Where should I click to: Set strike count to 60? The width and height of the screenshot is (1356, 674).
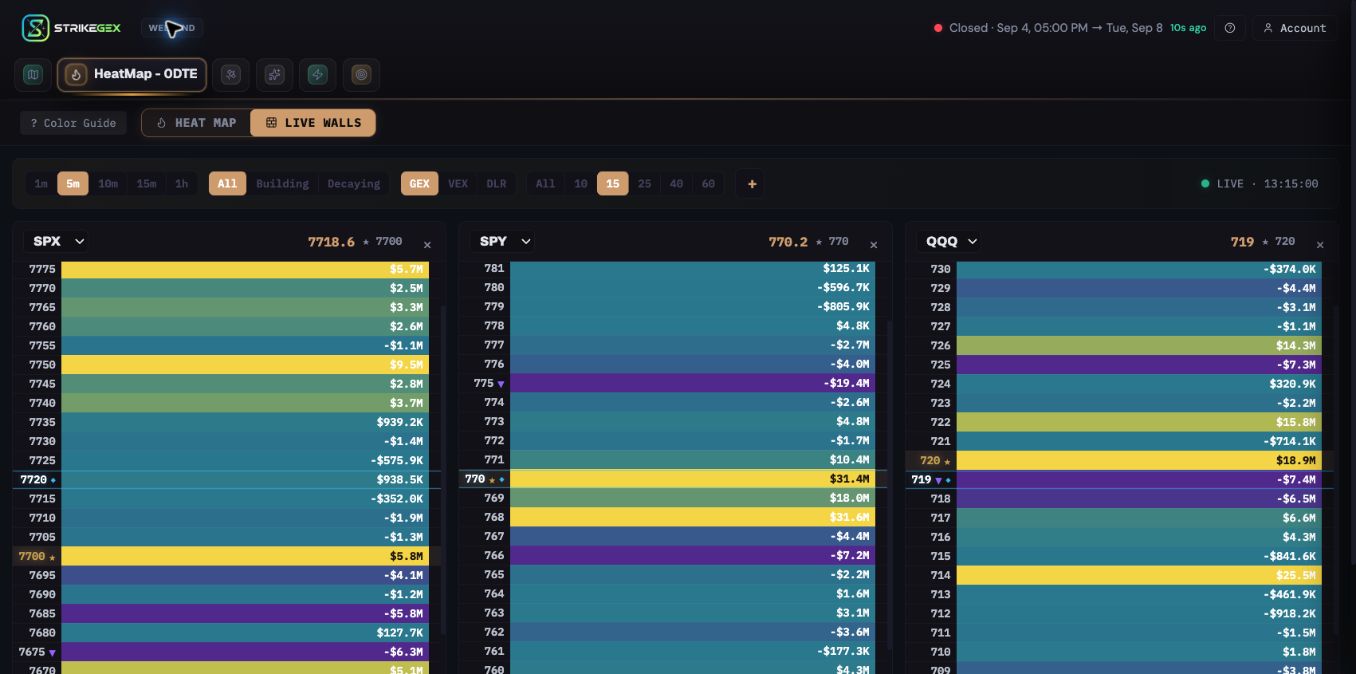pos(708,184)
